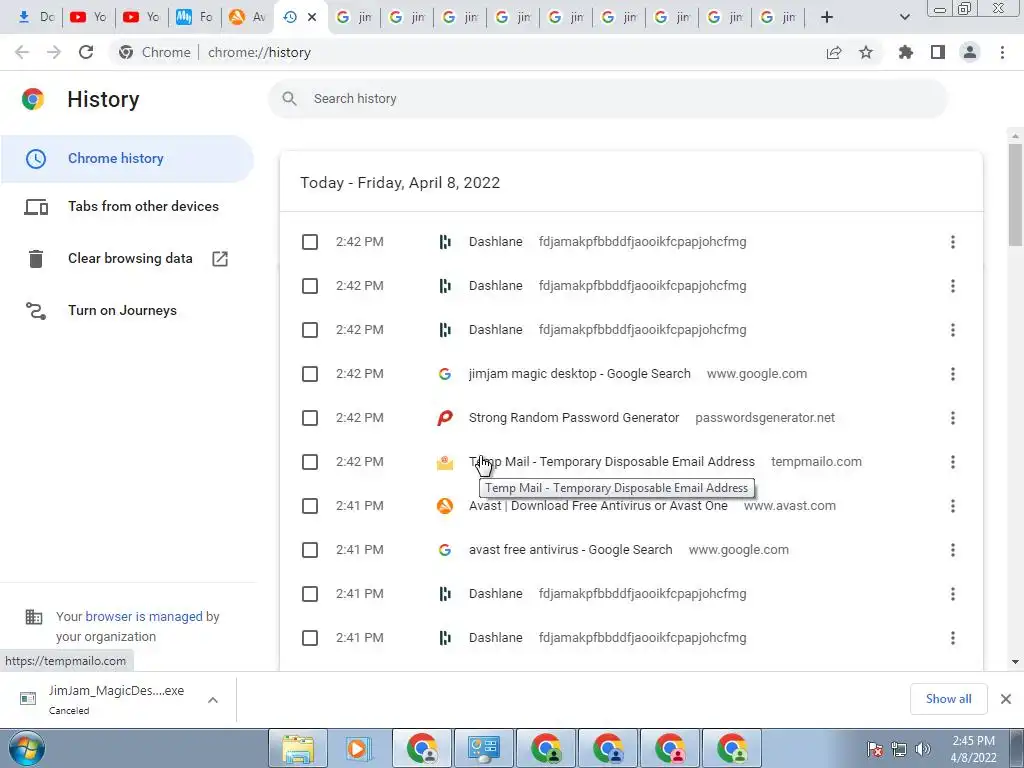Screen dimensions: 1024x768
Task: Open a new tab with plus button
Action: pos(827,17)
